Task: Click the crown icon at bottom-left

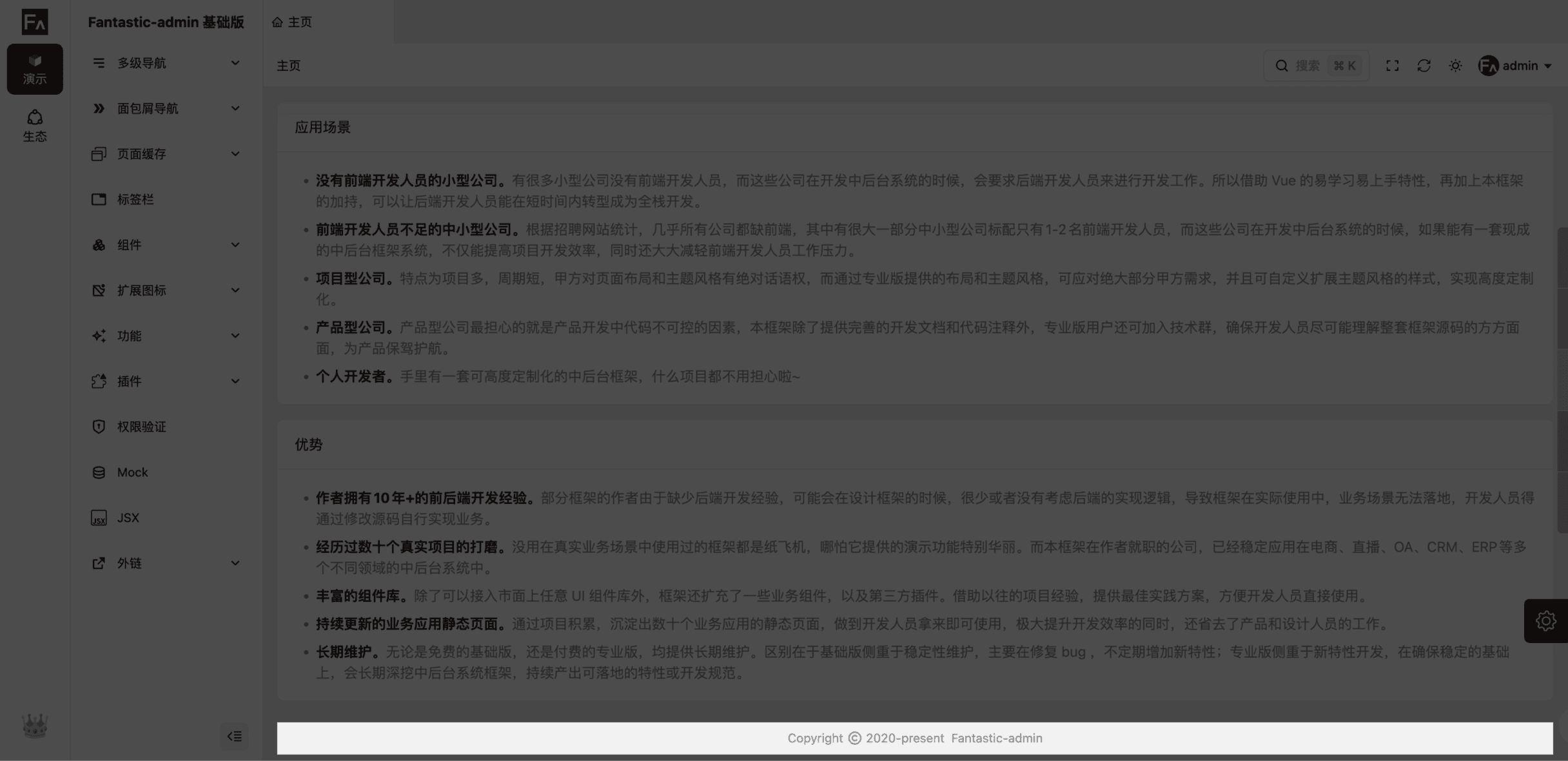Action: point(35,726)
